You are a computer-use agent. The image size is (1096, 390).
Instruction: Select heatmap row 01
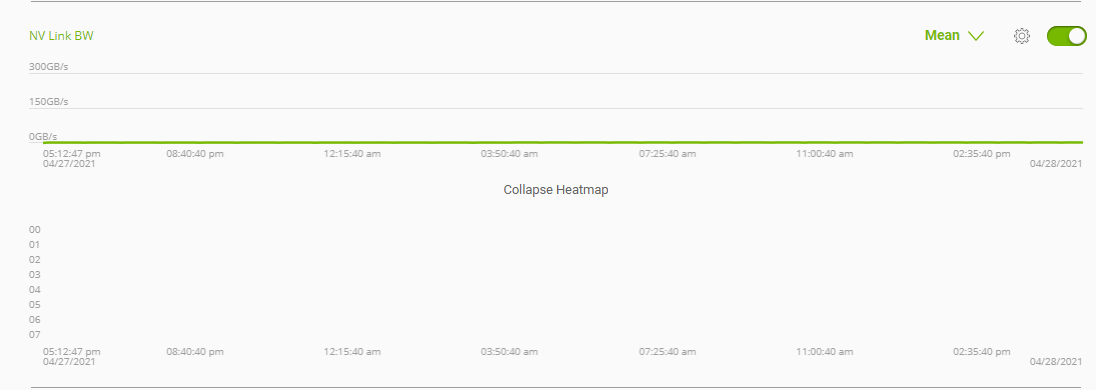pyautogui.click(x=34, y=245)
